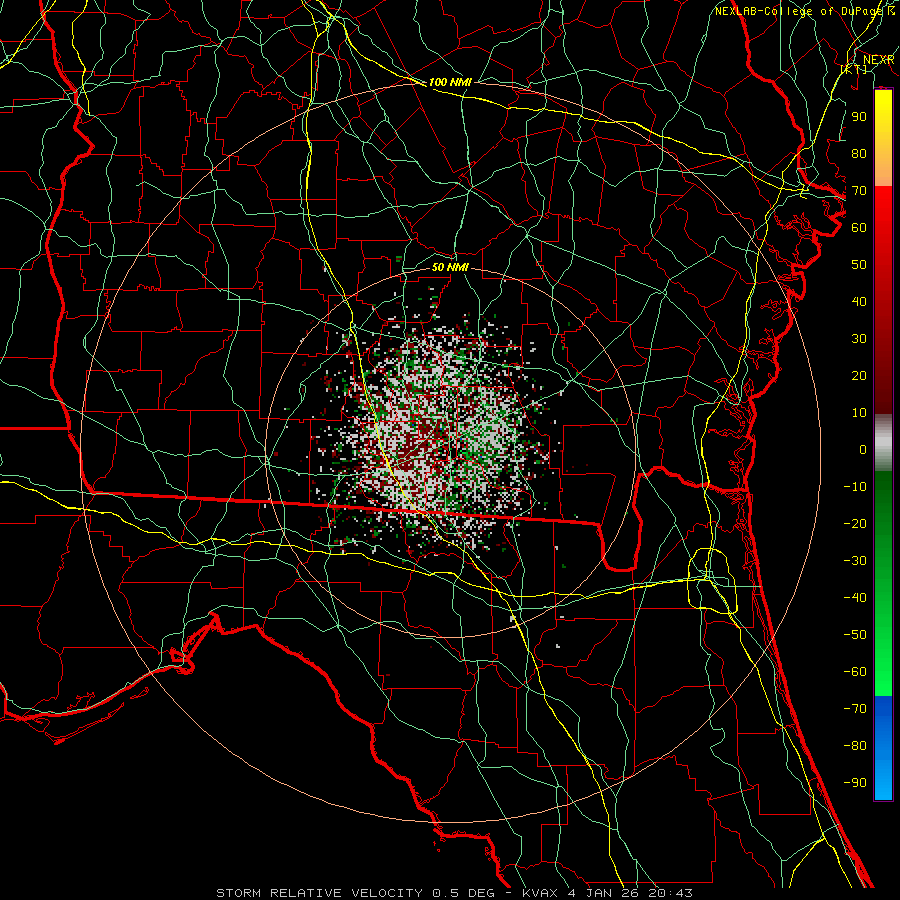Image resolution: width=900 pixels, height=900 pixels.
Task: Select the -60 label on the velocity scale
Action: pos(855,672)
